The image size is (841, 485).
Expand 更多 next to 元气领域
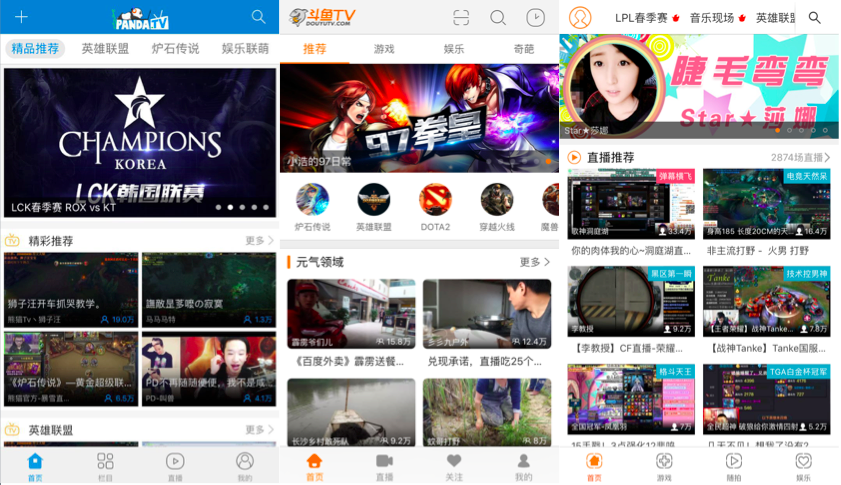click(535, 262)
